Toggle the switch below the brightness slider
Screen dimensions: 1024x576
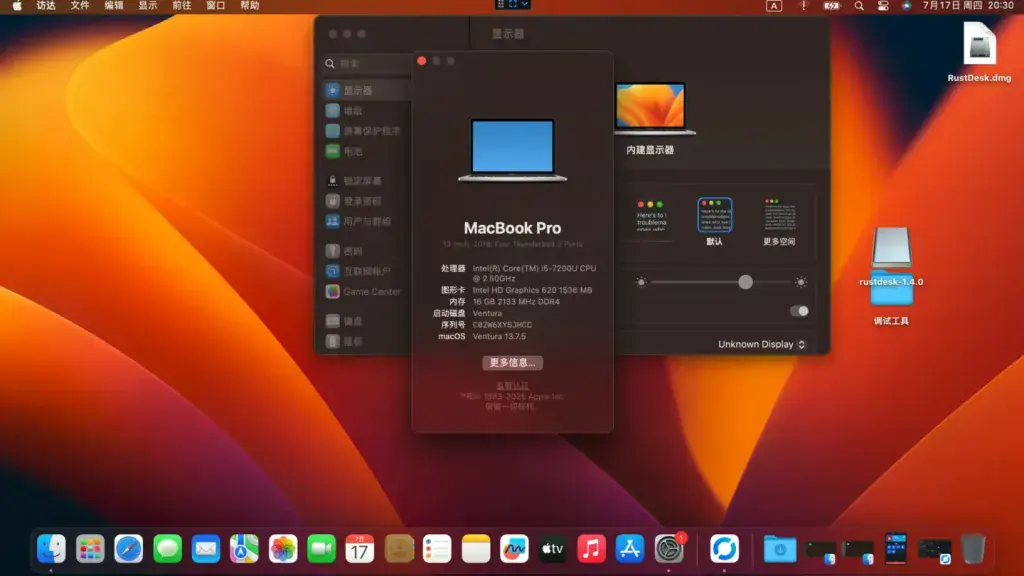point(799,311)
